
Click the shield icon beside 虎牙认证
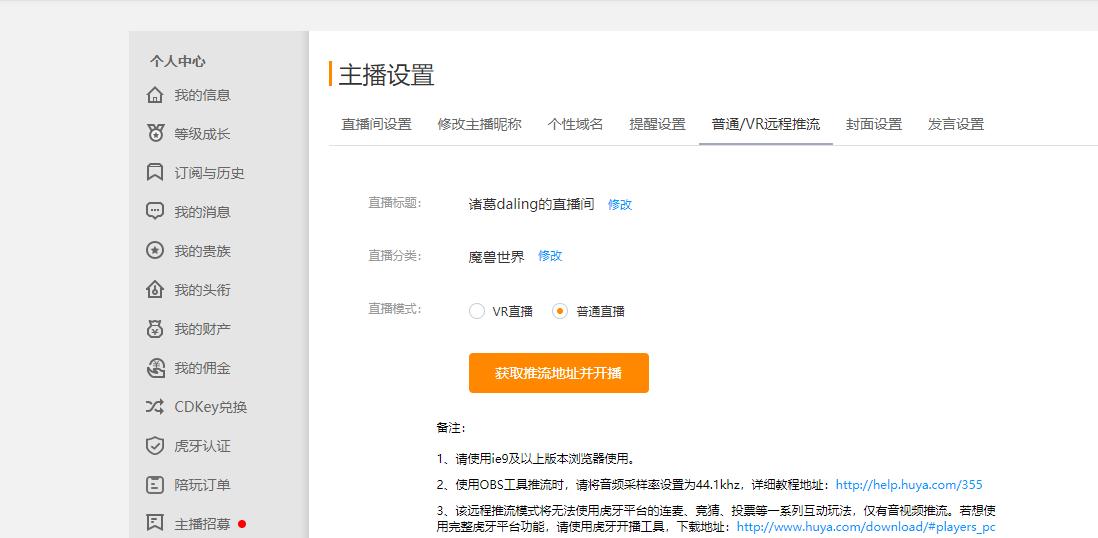tap(155, 446)
